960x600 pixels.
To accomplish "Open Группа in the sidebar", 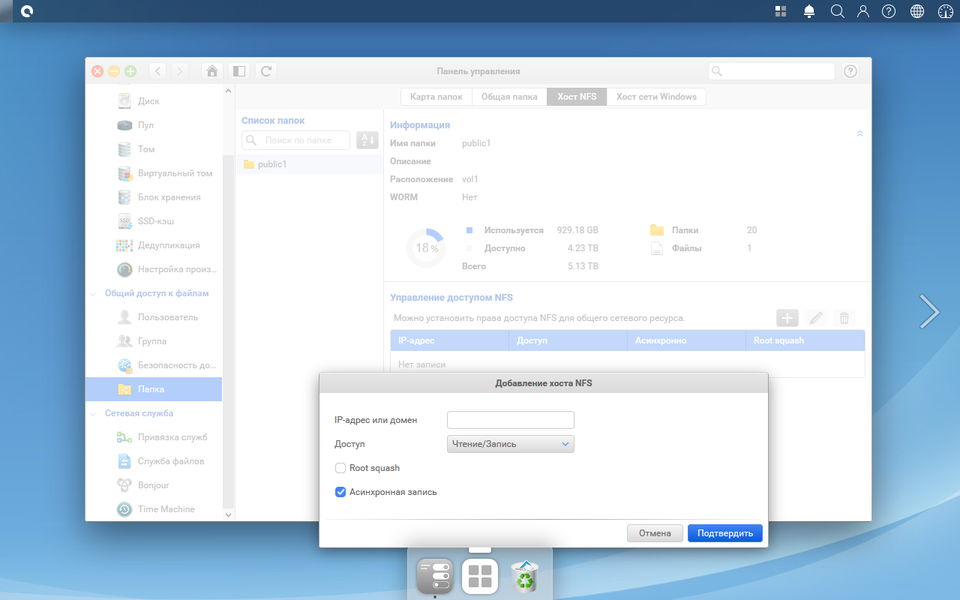I will point(154,341).
